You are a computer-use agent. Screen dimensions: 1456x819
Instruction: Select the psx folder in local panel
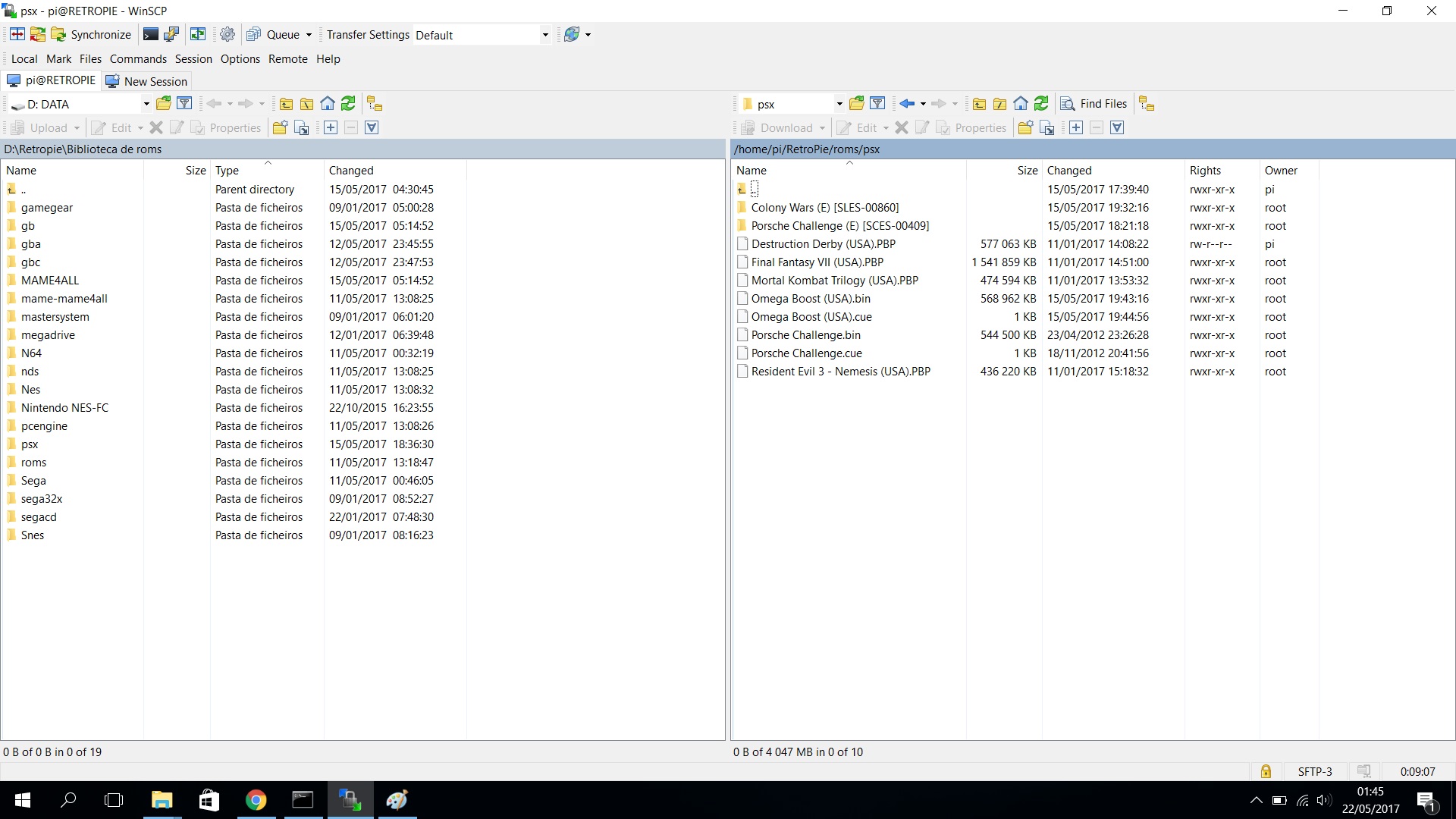click(x=30, y=444)
